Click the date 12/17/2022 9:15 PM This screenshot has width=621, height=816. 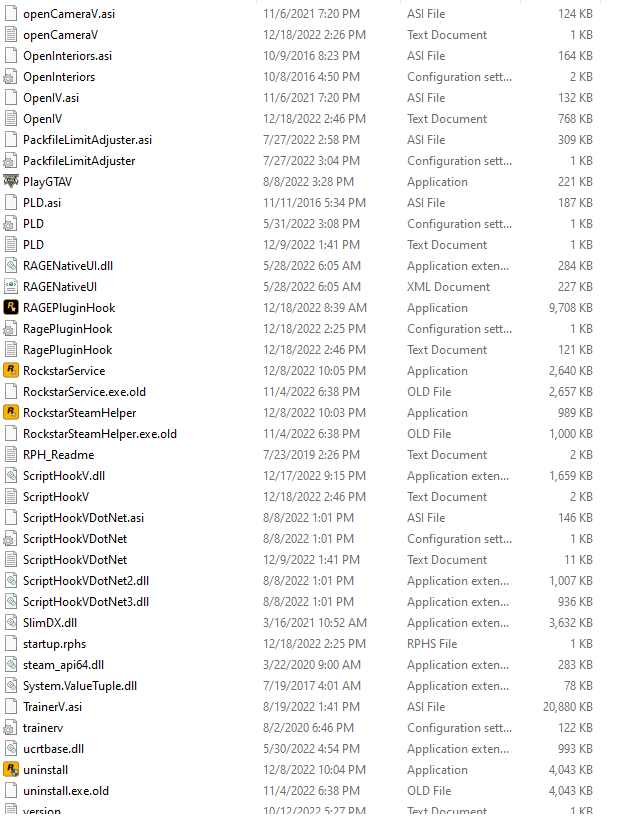point(314,476)
